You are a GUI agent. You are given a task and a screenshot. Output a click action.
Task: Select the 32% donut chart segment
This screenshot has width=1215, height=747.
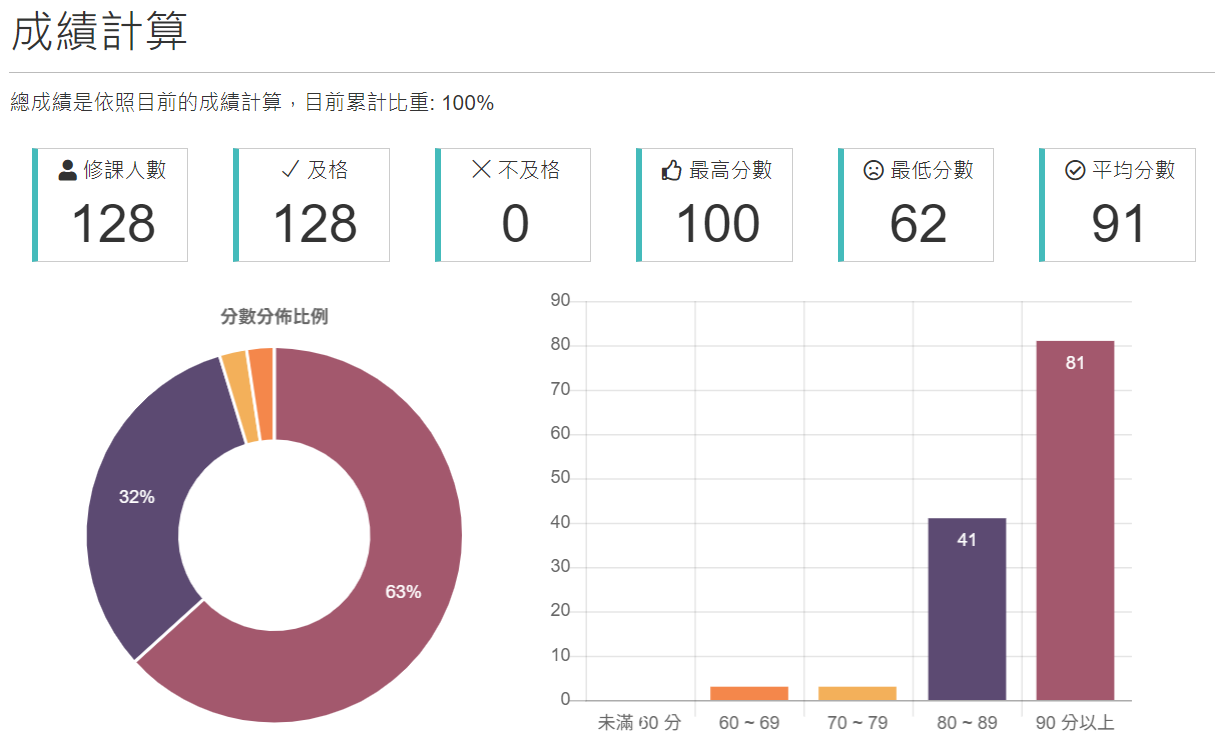[138, 495]
